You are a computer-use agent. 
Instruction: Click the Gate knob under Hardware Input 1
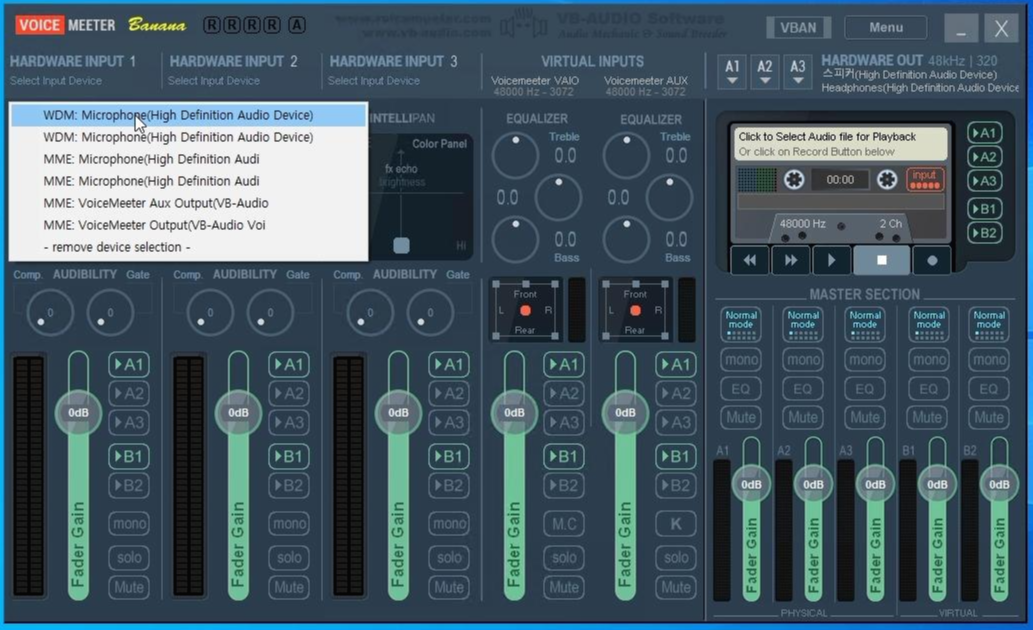pyautogui.click(x=110, y=312)
